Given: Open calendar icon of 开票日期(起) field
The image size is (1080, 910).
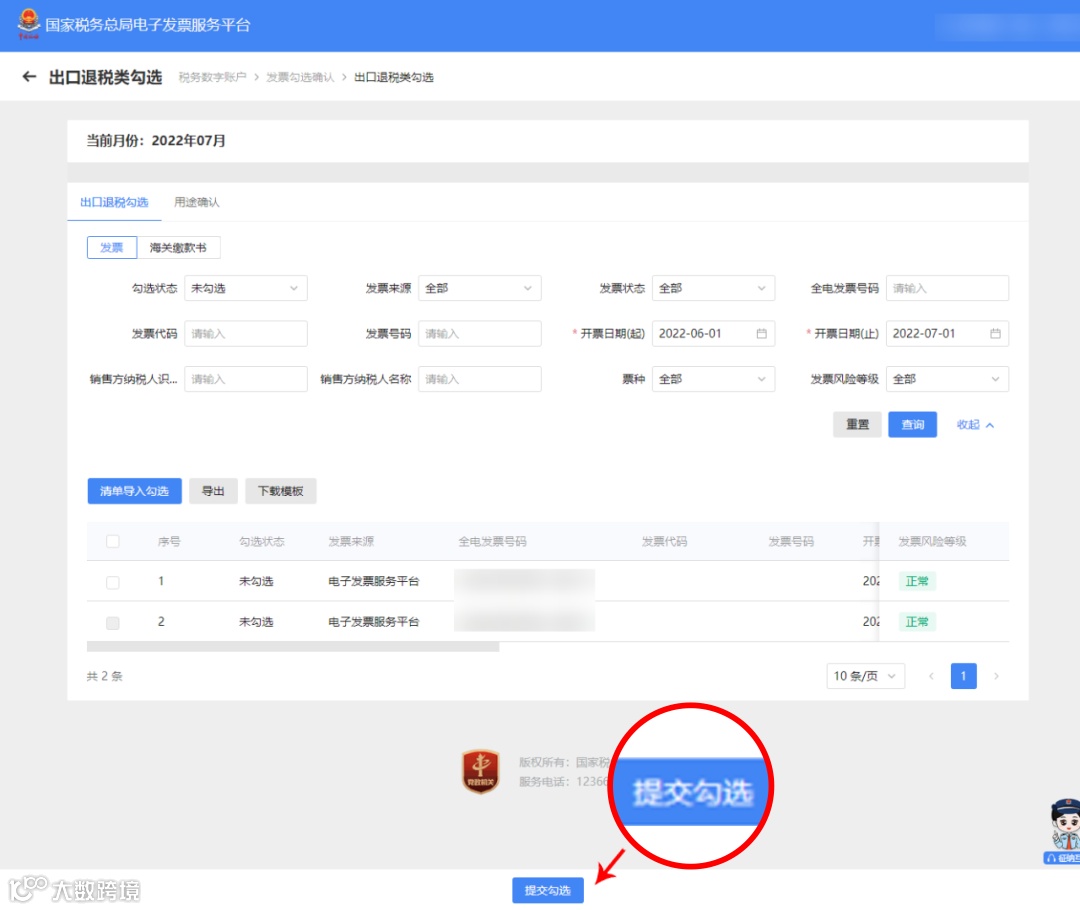Looking at the screenshot, I should tap(761, 333).
